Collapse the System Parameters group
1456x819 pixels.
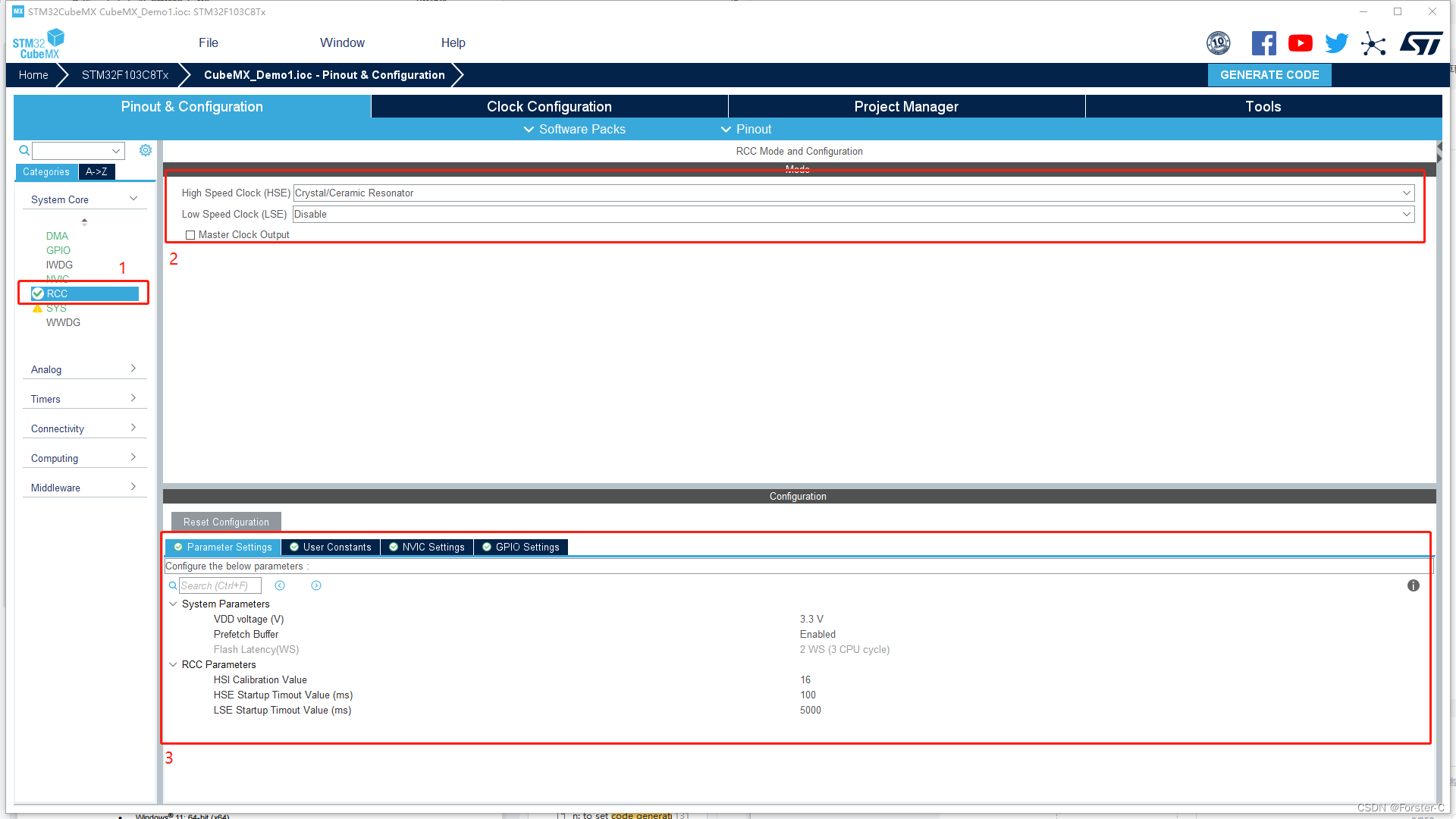(x=173, y=604)
